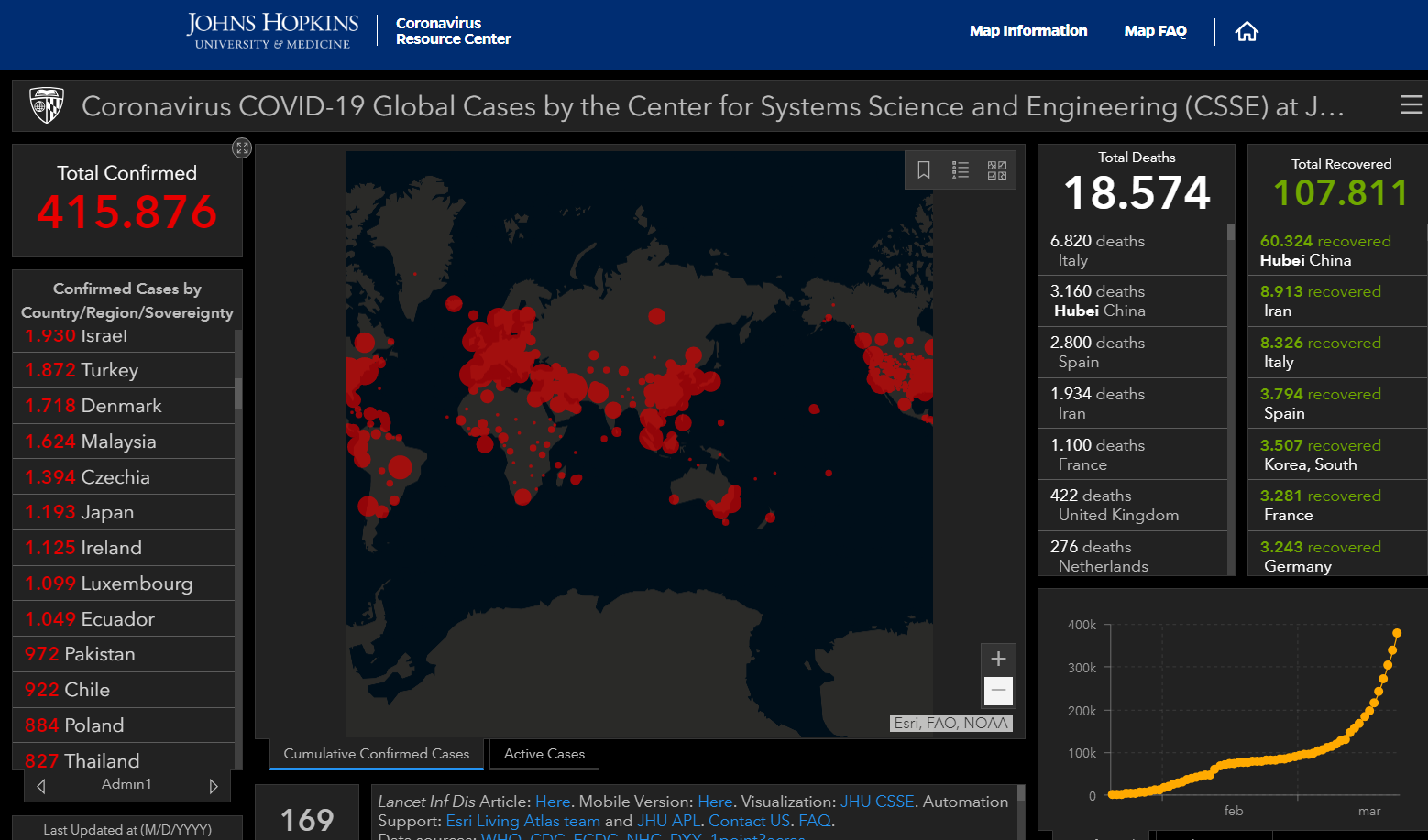
Task: Click the Johns Hopkins University & Medicine logo
Action: click(272, 31)
